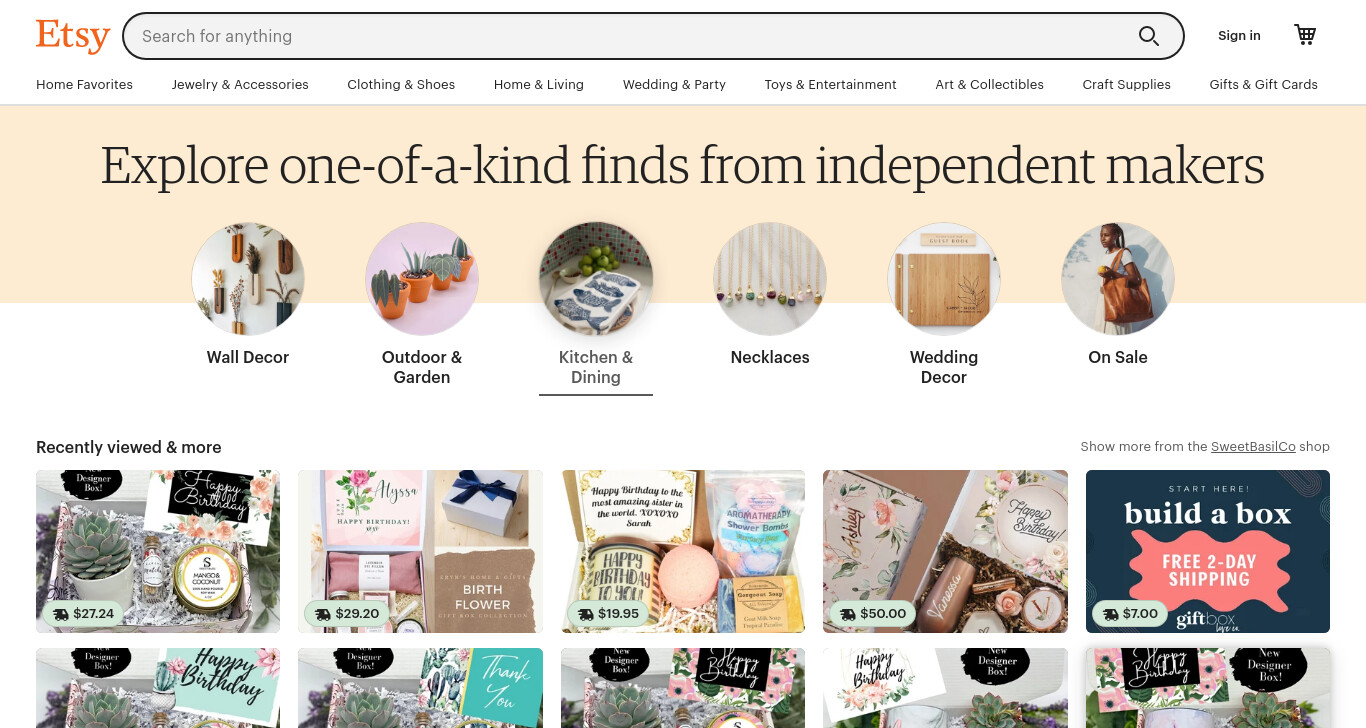Choose the Necklaces category circle
This screenshot has width=1366, height=728.
(770, 279)
